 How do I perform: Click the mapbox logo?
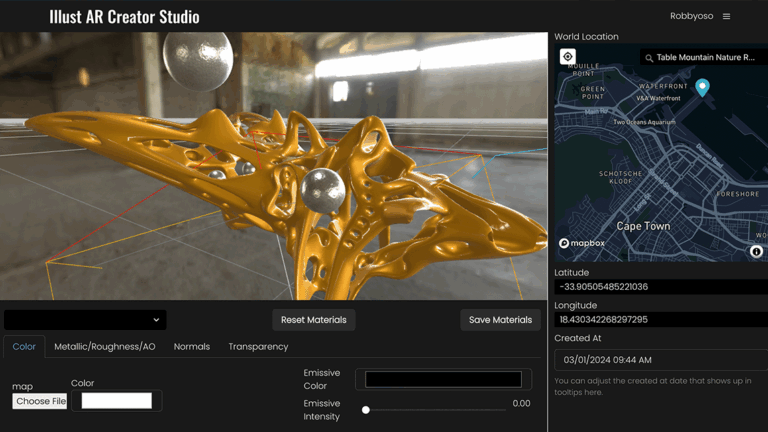coord(582,243)
